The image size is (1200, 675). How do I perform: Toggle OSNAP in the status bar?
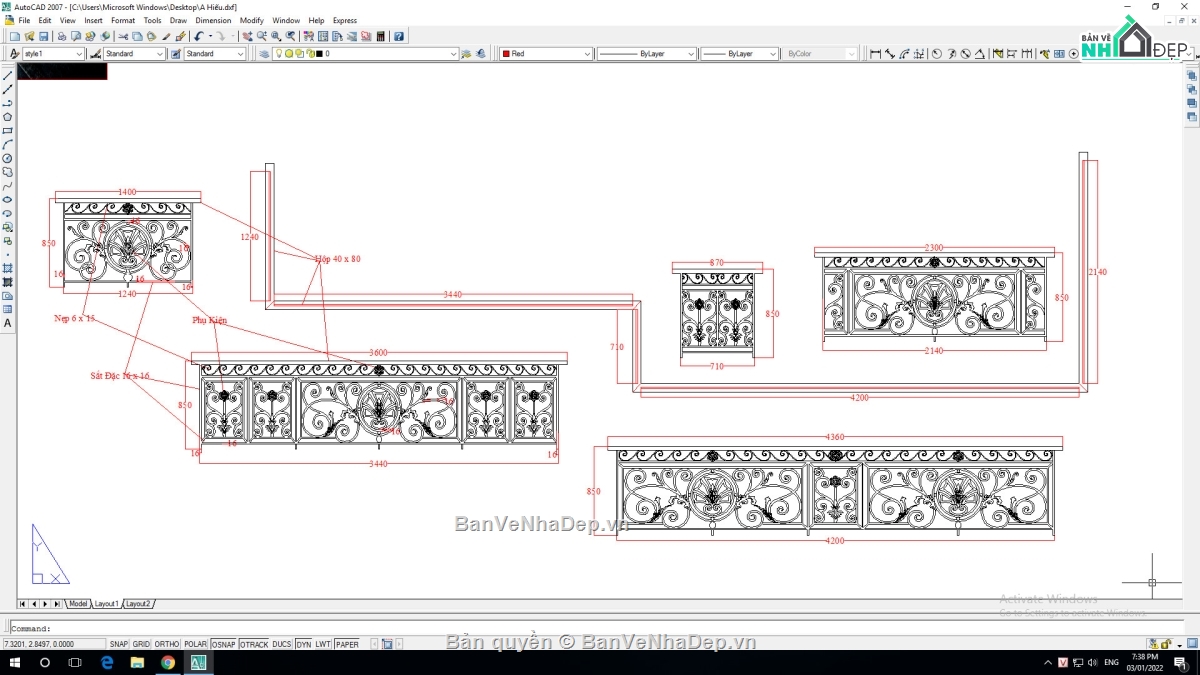[223, 644]
